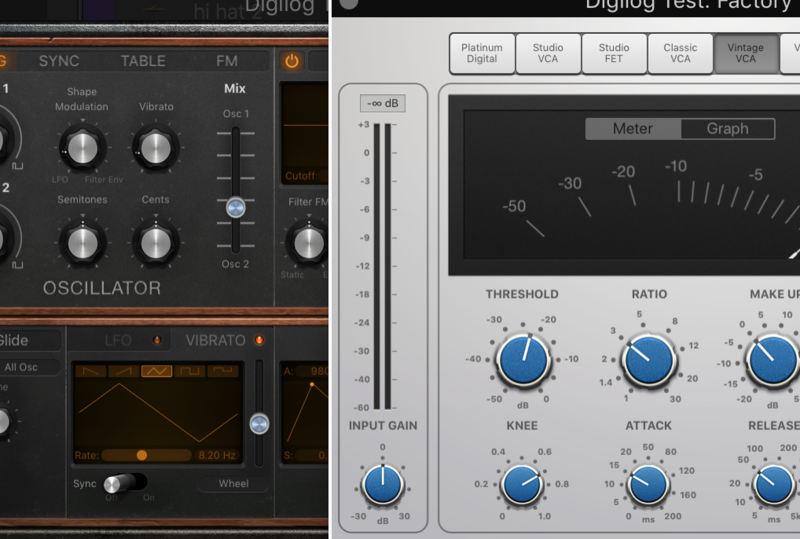
Task: Select the Studio FET compressor model tab
Action: 614,53
